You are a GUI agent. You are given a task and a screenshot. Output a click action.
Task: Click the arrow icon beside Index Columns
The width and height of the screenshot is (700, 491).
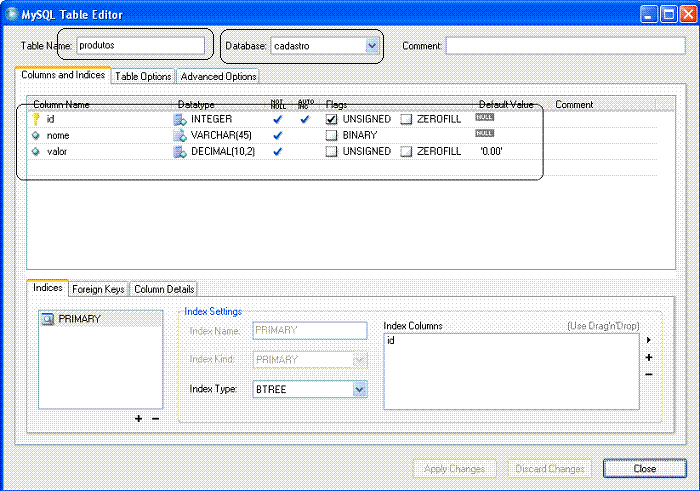coord(649,340)
